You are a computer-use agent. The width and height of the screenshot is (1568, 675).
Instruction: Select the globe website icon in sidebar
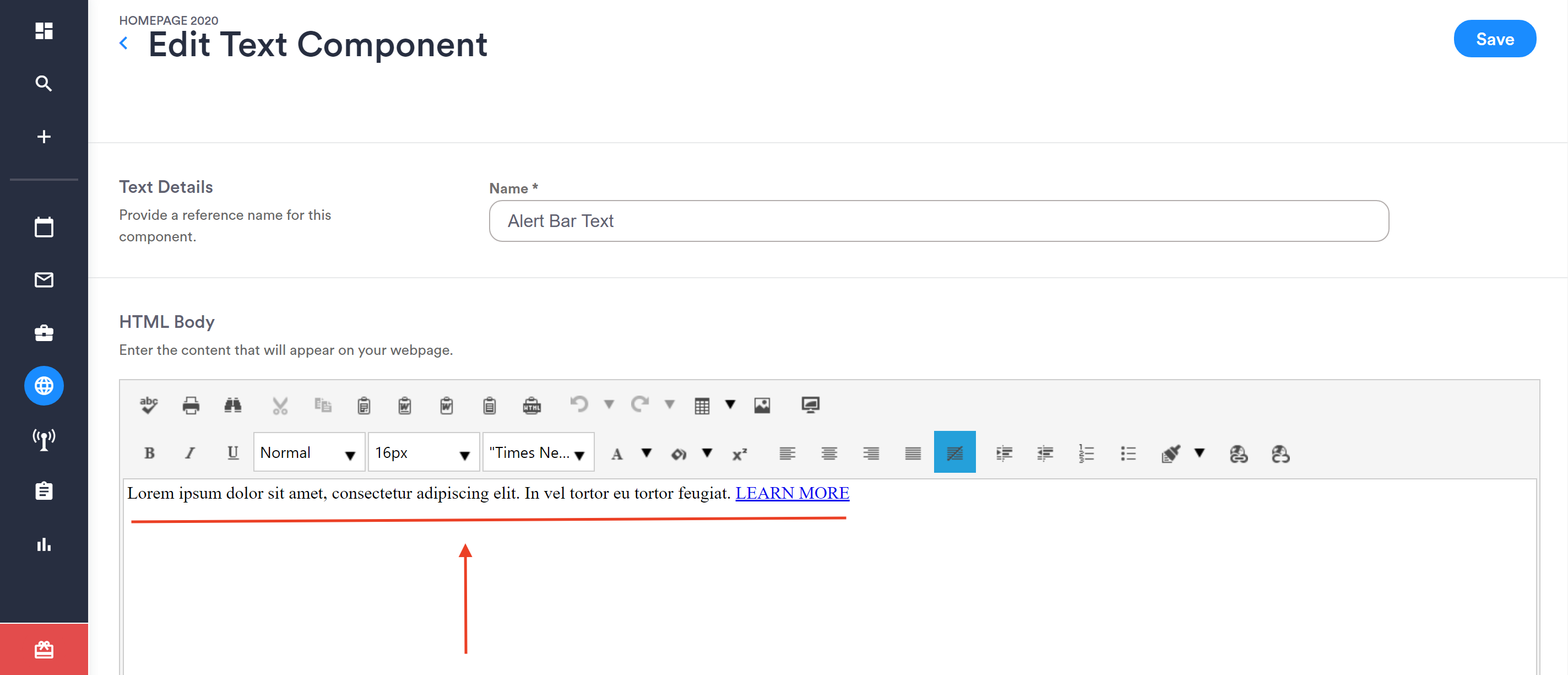pos(44,386)
